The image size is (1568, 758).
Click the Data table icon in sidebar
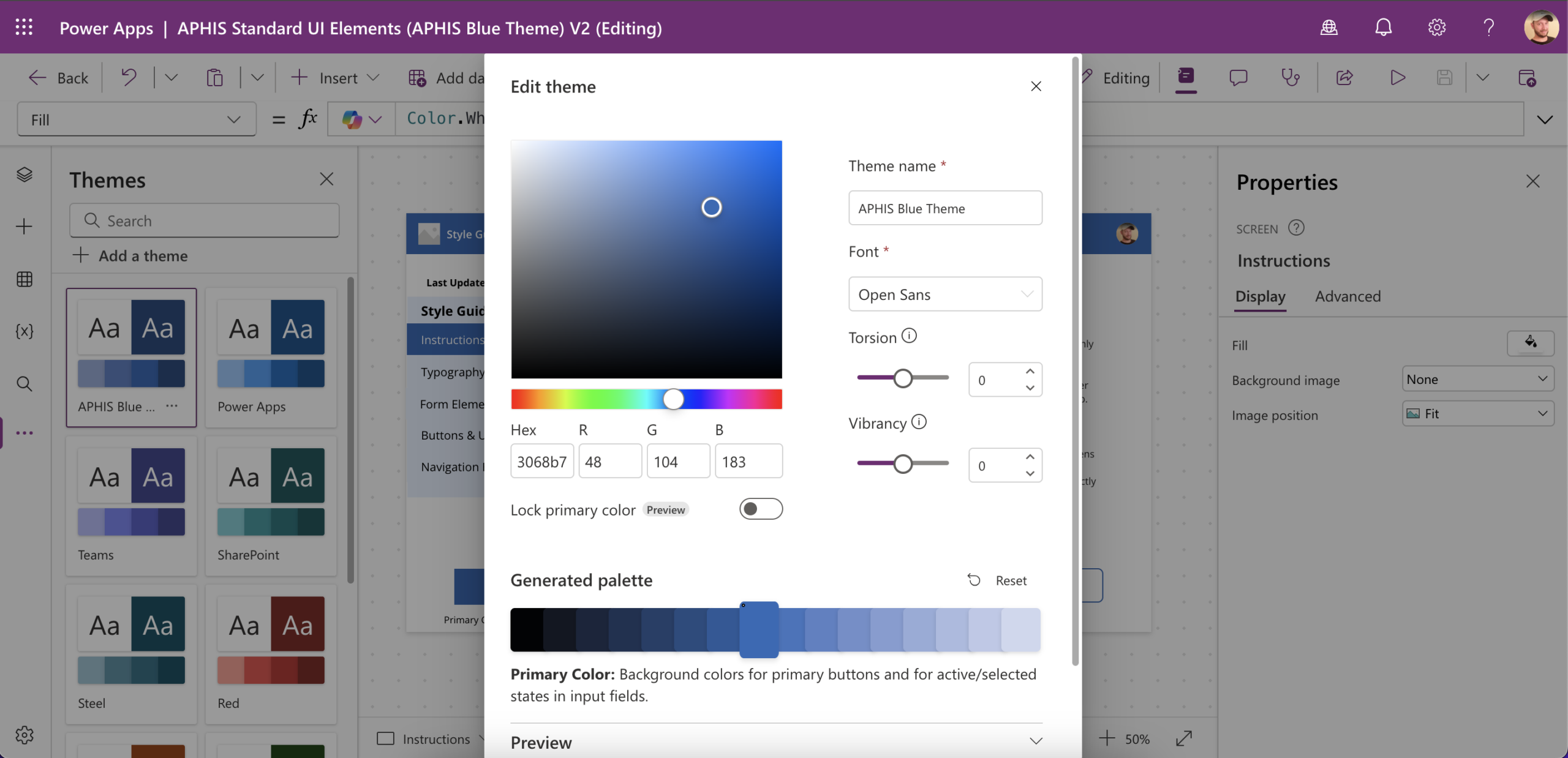pos(24,279)
